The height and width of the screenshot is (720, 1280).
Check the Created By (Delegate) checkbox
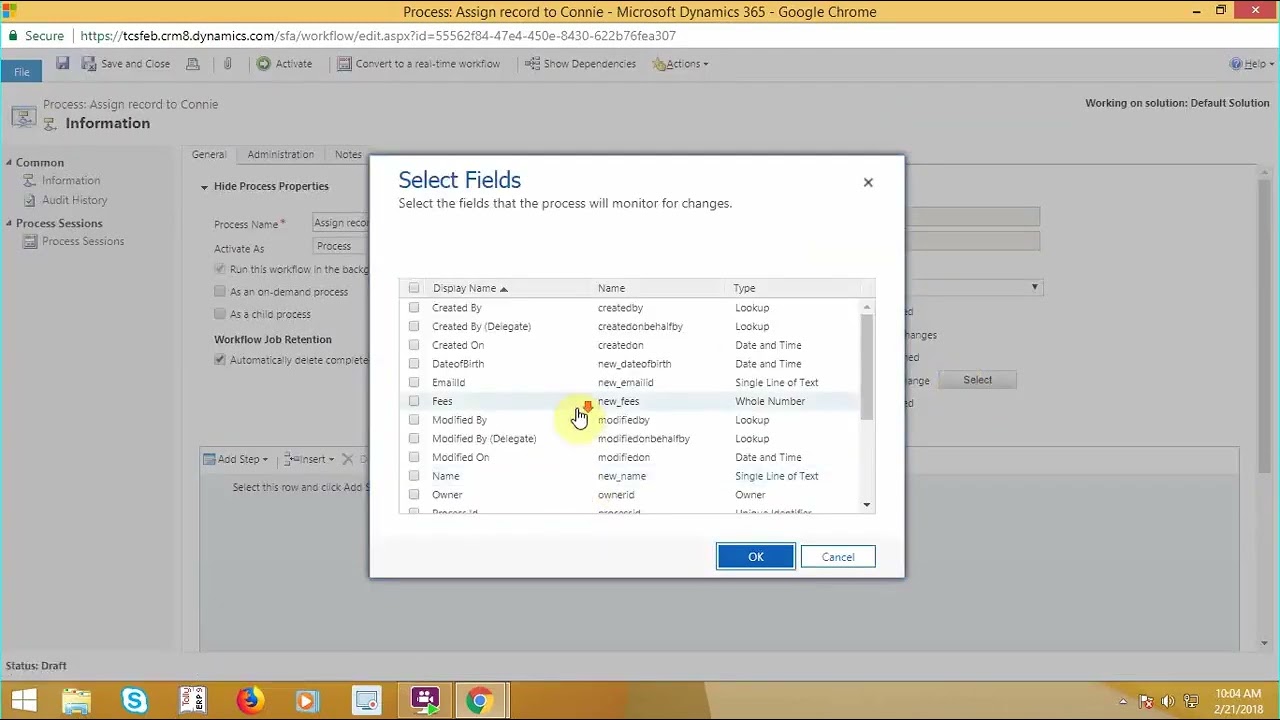click(414, 326)
